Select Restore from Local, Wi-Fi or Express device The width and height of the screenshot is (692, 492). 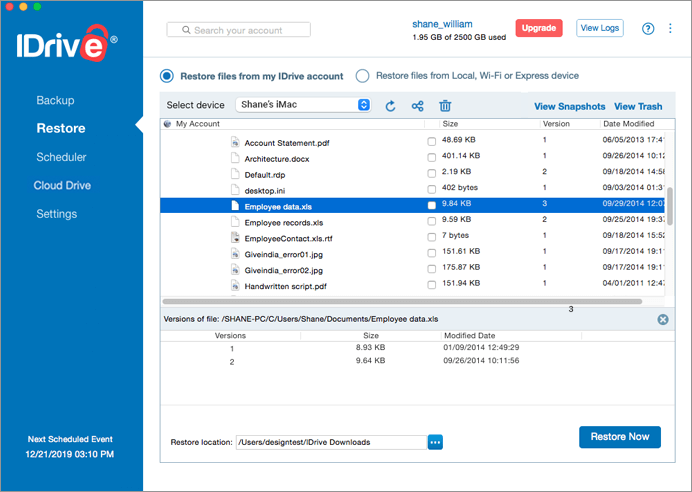(x=362, y=76)
